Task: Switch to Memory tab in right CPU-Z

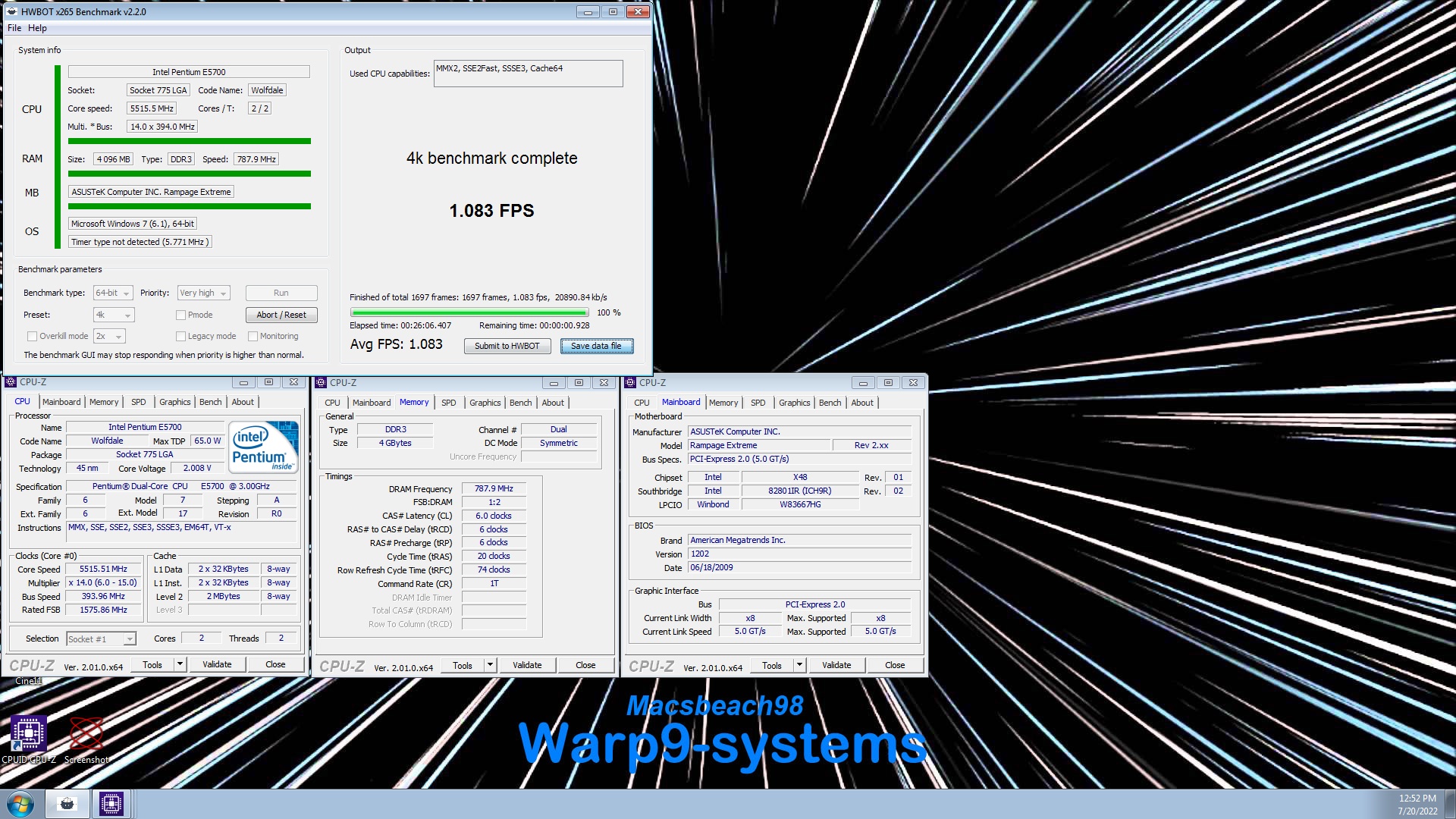Action: (723, 403)
